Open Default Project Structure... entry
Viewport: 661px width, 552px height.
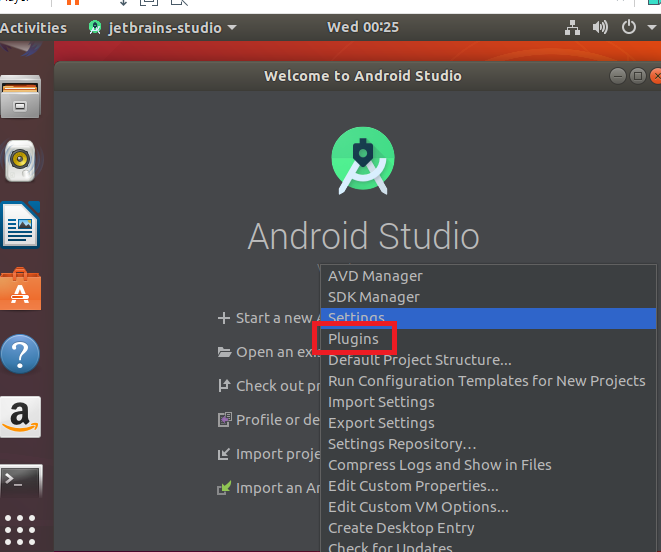[x=488, y=360]
